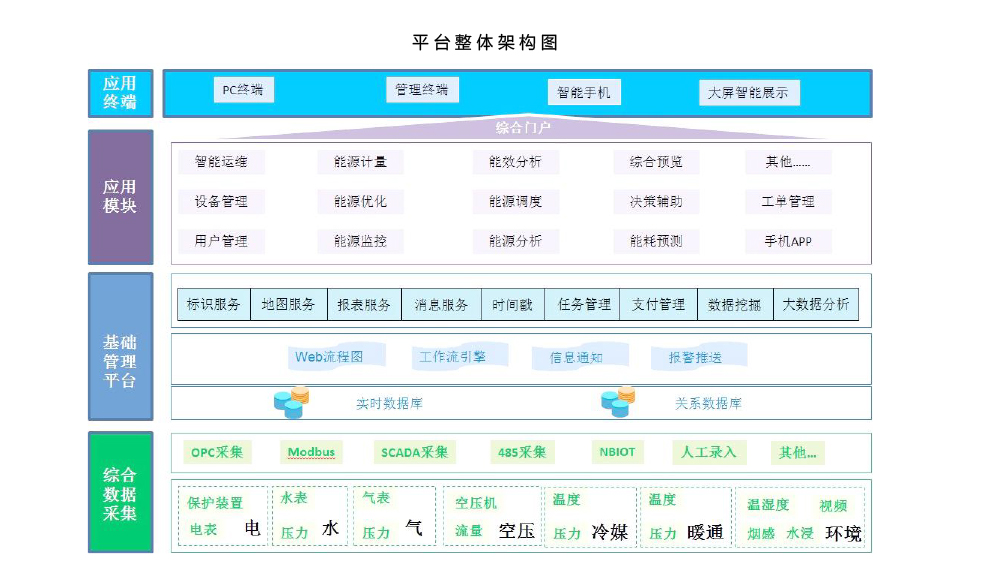Click the 实时数据库 database icon
The height and width of the screenshot is (563, 1000).
[291, 403]
